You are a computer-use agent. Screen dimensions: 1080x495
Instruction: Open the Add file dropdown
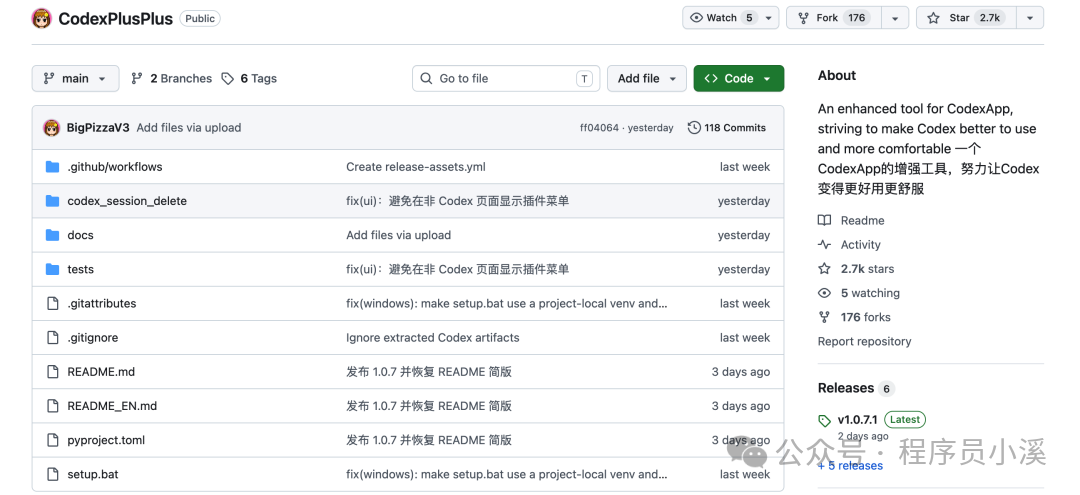(x=646, y=78)
